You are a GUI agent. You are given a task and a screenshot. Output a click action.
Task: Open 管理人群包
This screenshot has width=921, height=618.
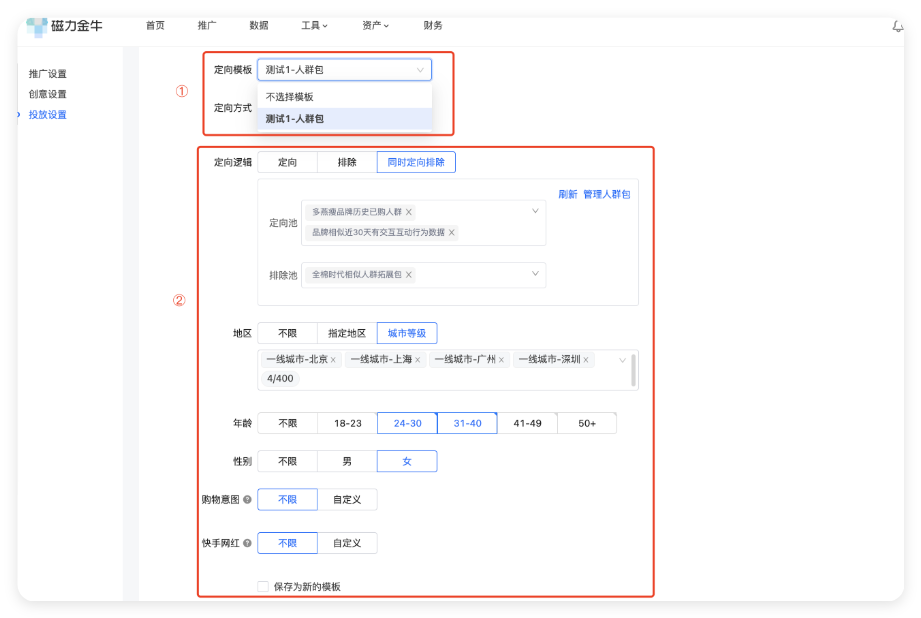(x=605, y=194)
